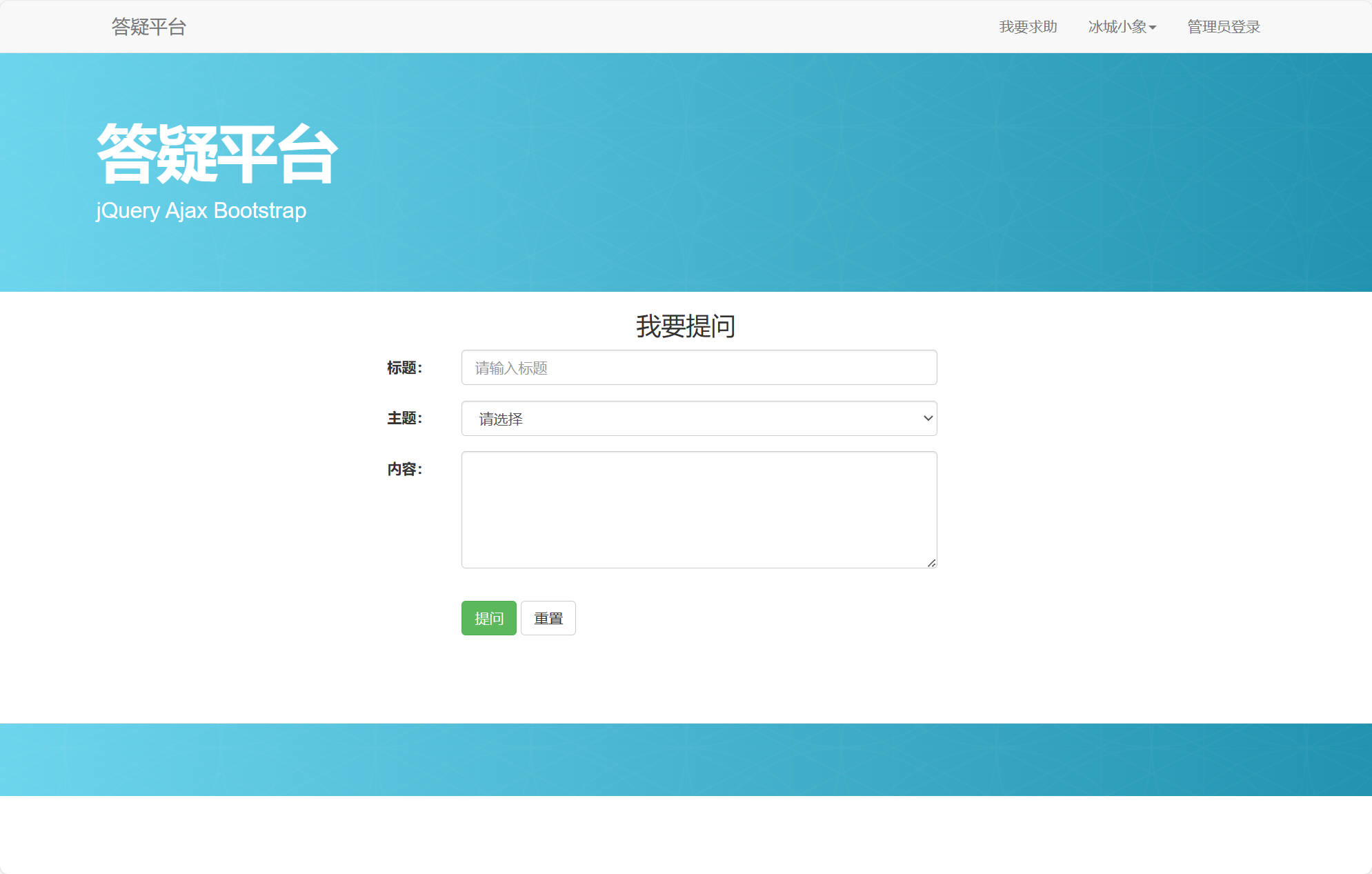
Task: Click the 请输入标题 placeholder text area
Action: [510, 367]
